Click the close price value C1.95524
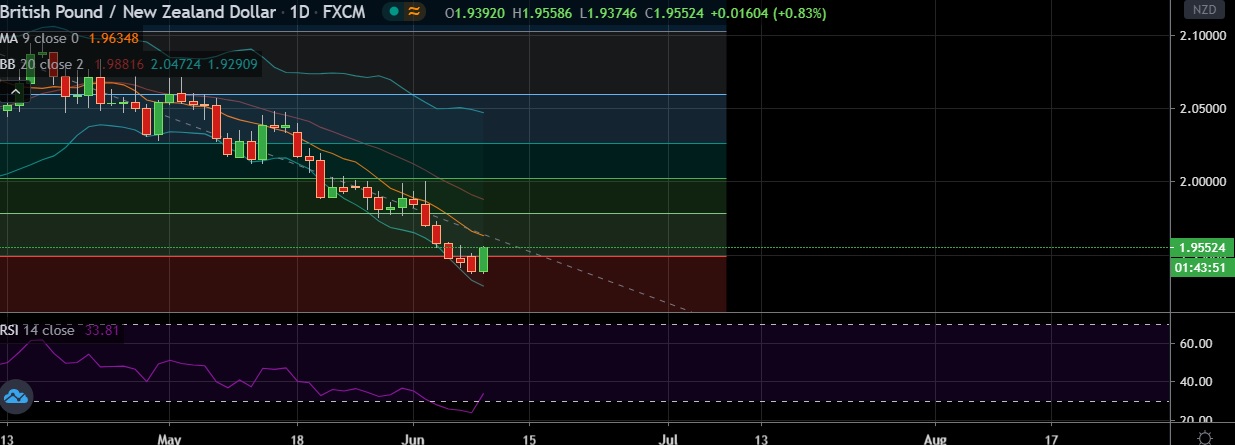The height and width of the screenshot is (445, 1235). [674, 12]
